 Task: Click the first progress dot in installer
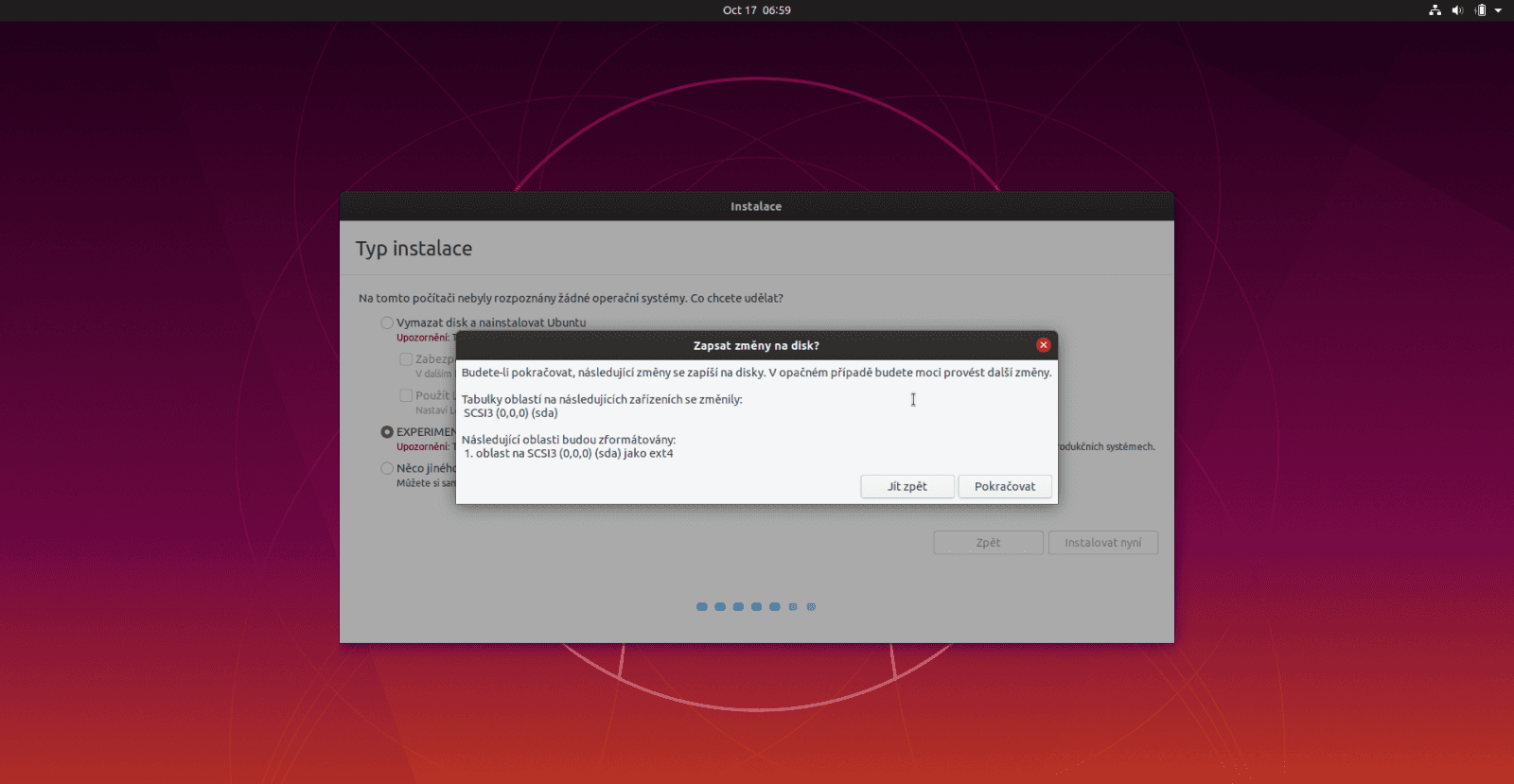click(x=702, y=607)
